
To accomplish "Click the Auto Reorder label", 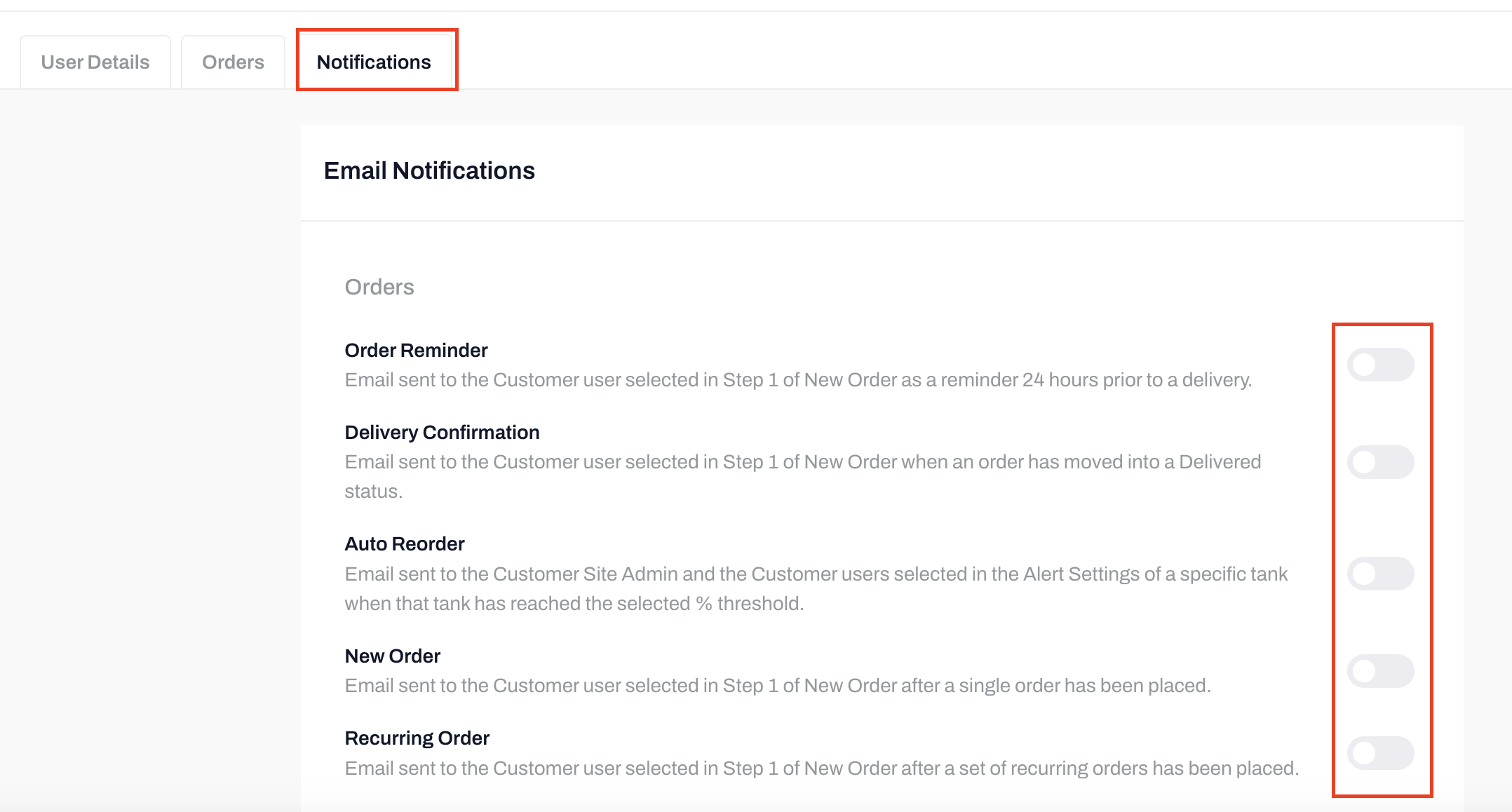I will [x=405, y=543].
